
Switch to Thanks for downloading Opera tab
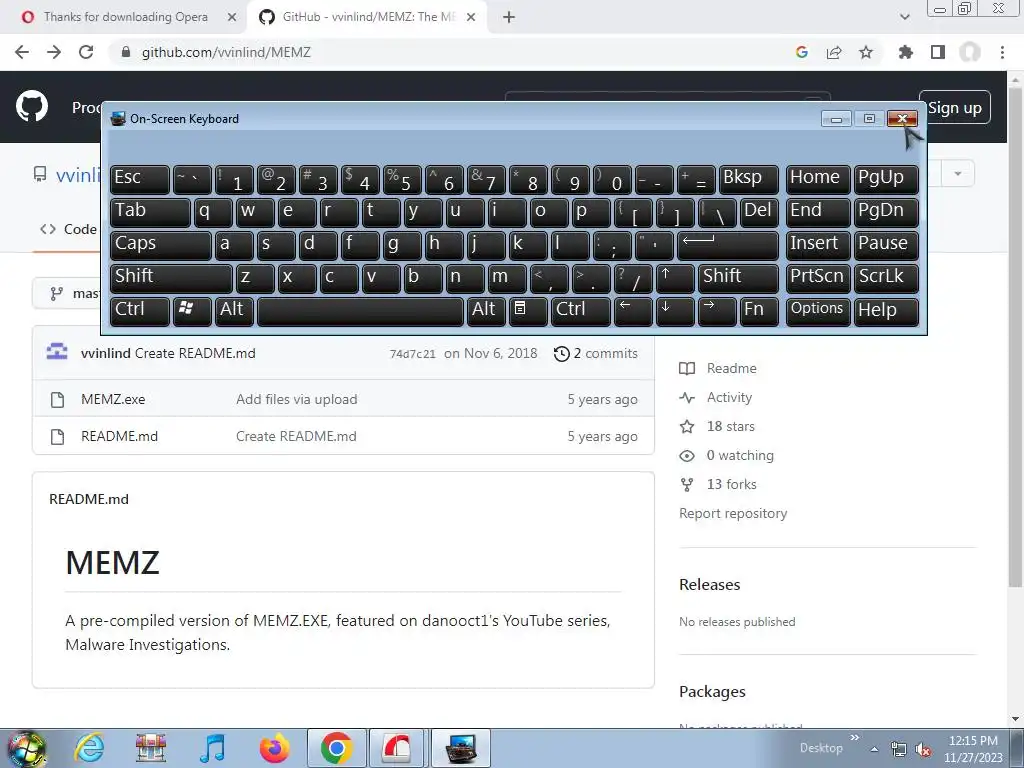point(124,17)
